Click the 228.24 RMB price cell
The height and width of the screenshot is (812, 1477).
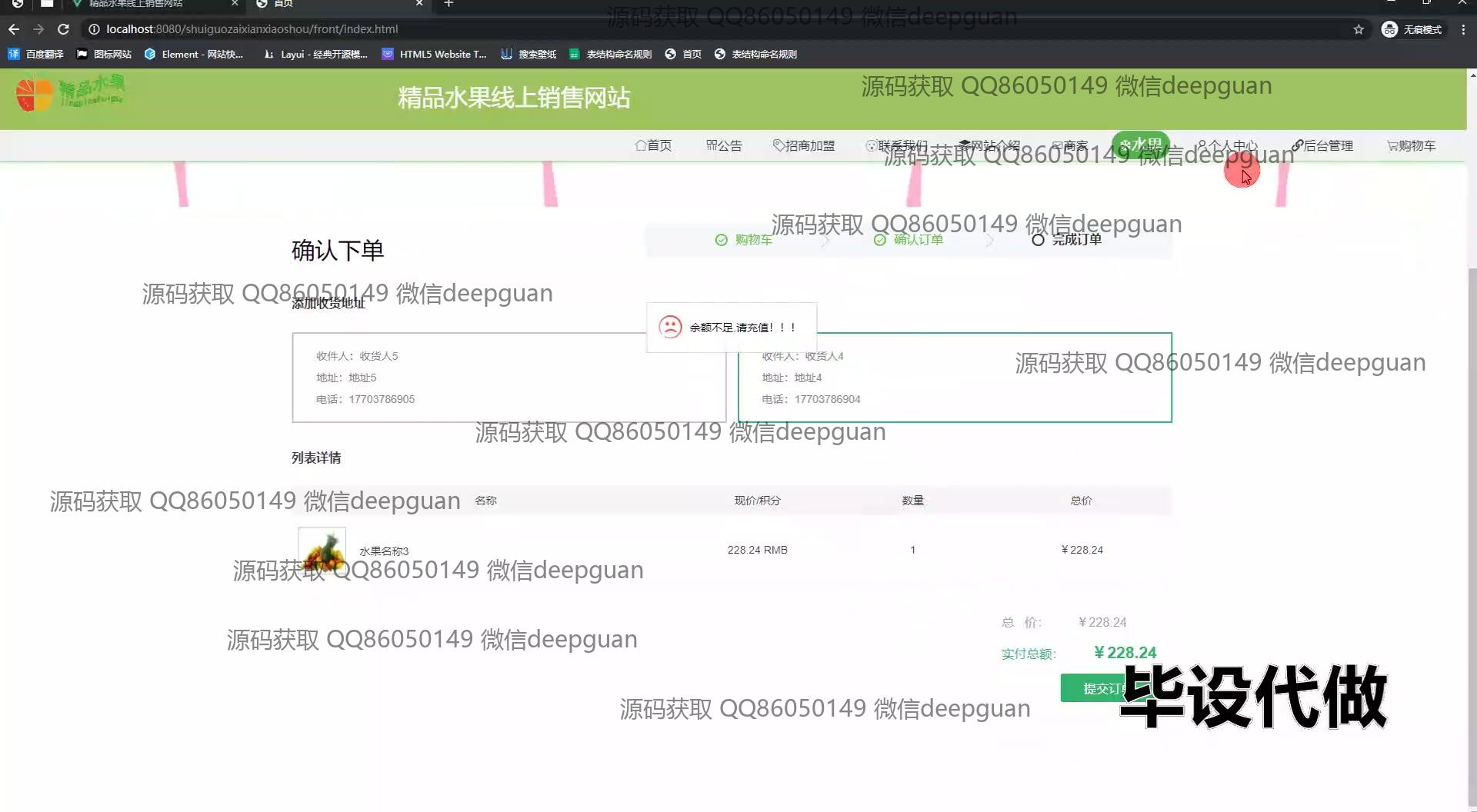[758, 550]
